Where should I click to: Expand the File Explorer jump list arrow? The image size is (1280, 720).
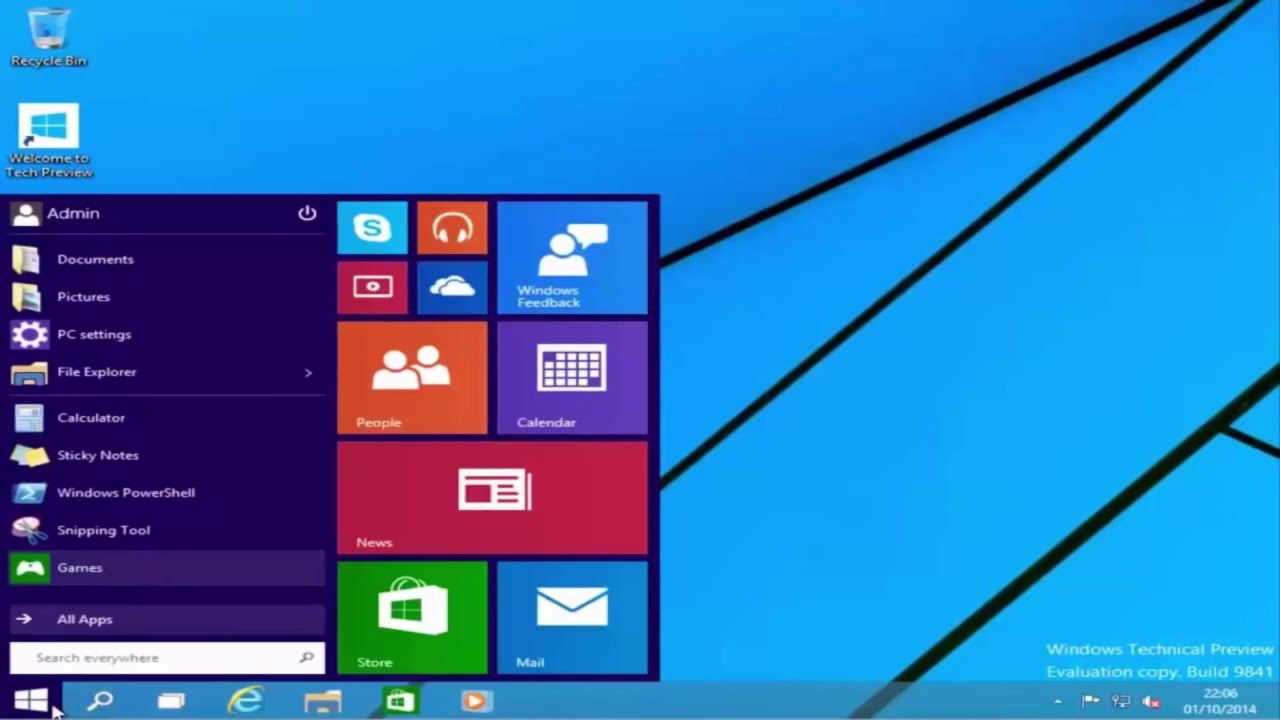click(x=308, y=373)
